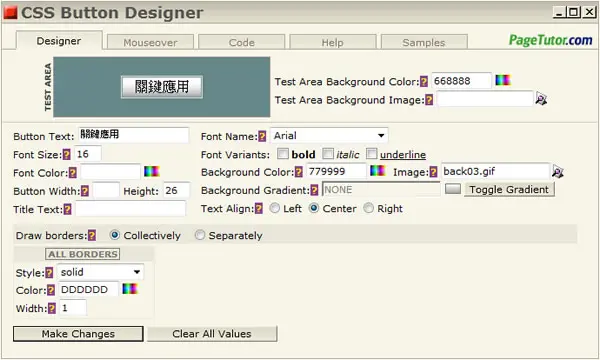Click the preview button in test area
The width and height of the screenshot is (600, 360).
(162, 87)
